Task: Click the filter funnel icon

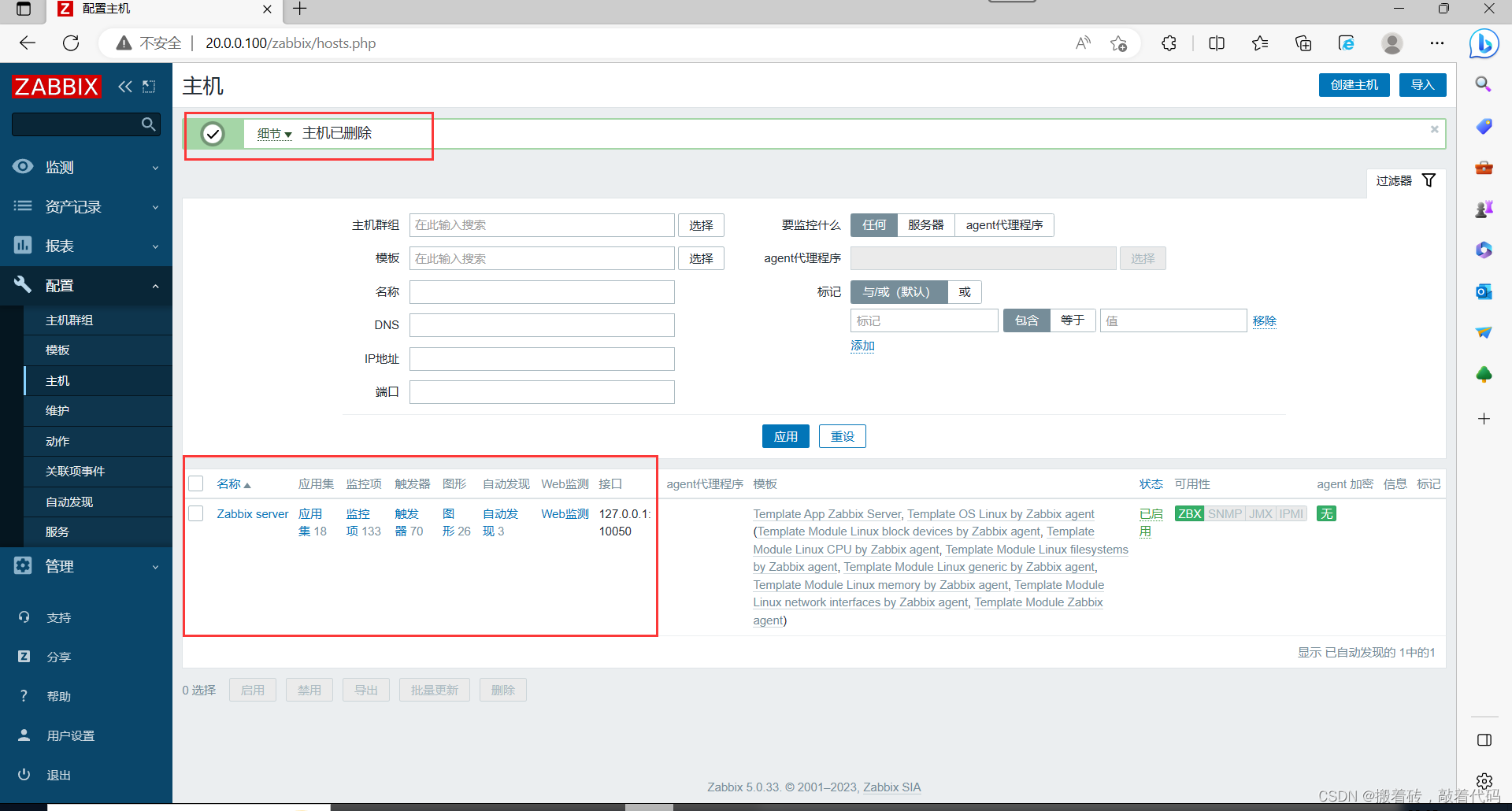Action: point(1429,180)
